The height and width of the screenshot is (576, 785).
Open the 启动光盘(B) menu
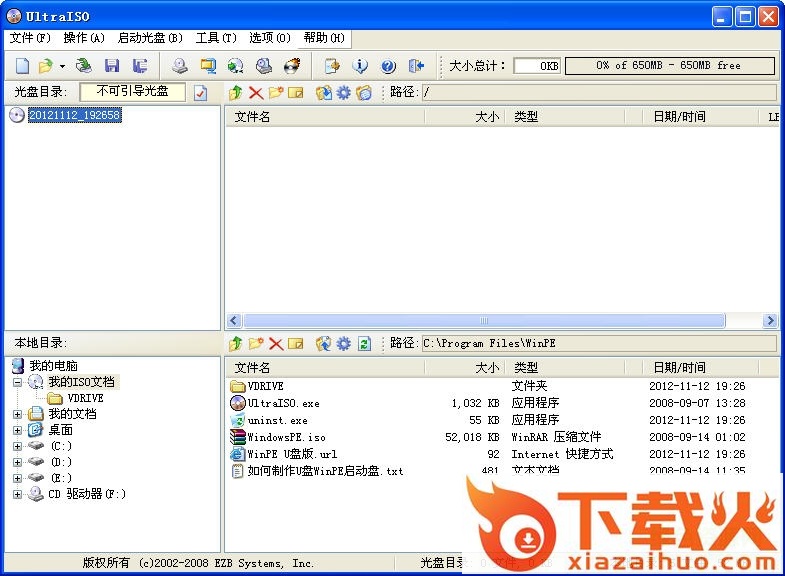(150, 38)
